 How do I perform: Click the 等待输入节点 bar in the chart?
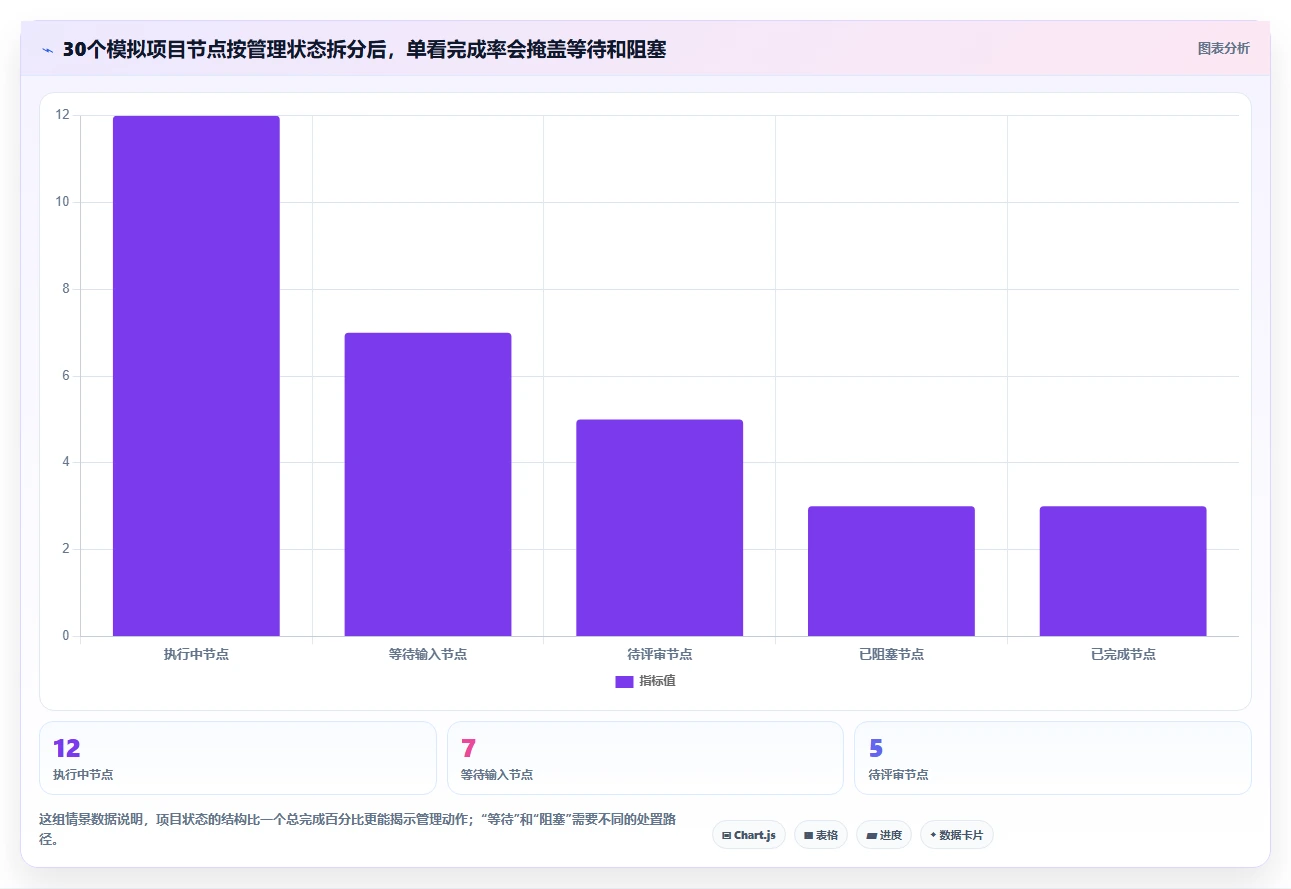pos(428,484)
